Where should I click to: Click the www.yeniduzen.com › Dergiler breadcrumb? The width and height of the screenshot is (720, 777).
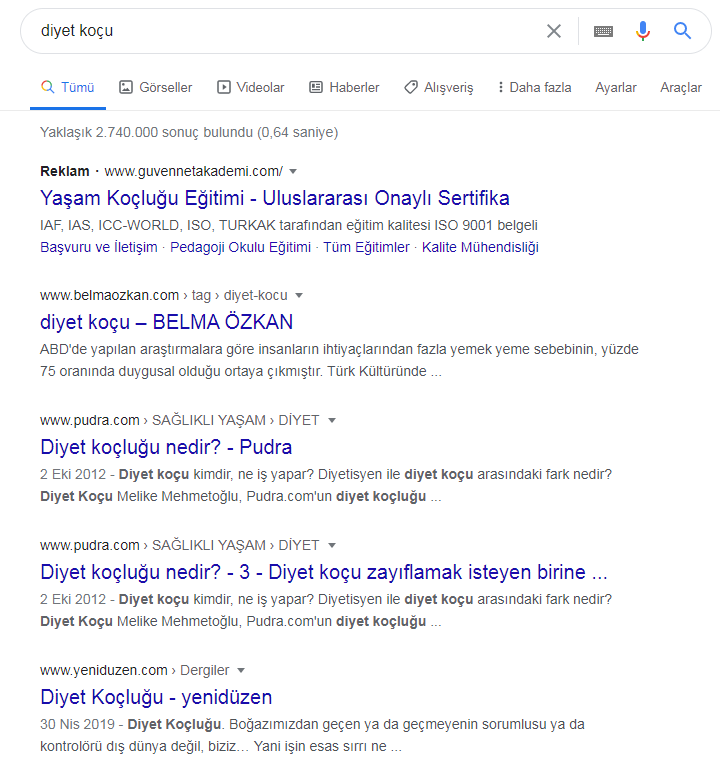(134, 670)
